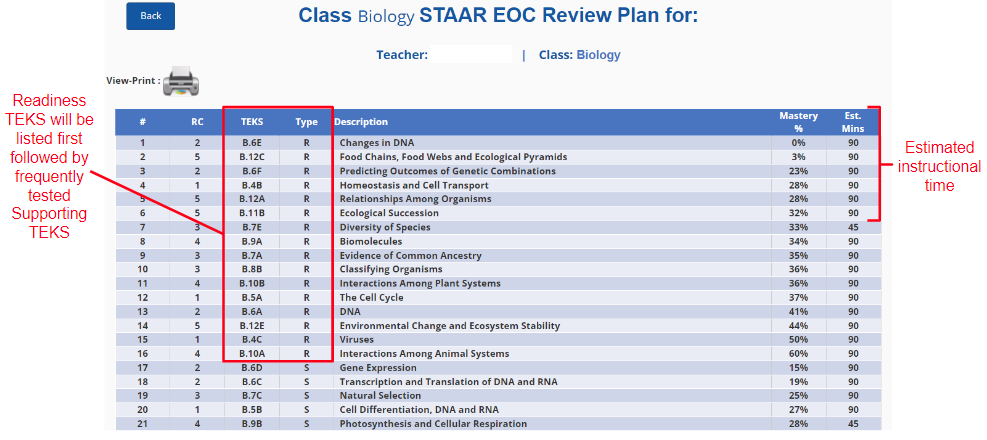This screenshot has height=440, width=987.
Task: Click the Est. Mins column header
Action: [853, 122]
